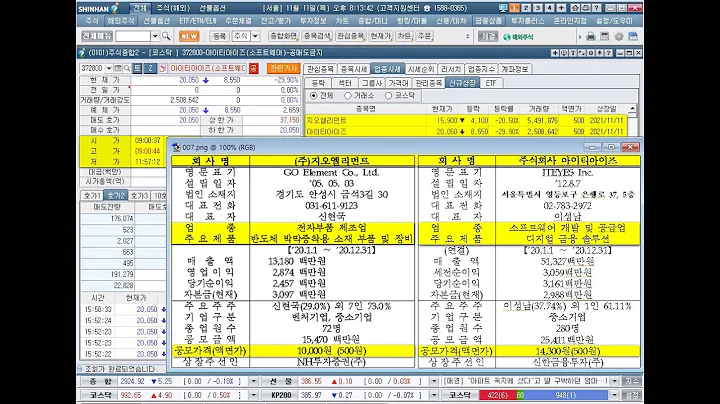The height and width of the screenshot is (404, 720).
Task: Open stock code list icon next to 372800
Action: click(118, 68)
